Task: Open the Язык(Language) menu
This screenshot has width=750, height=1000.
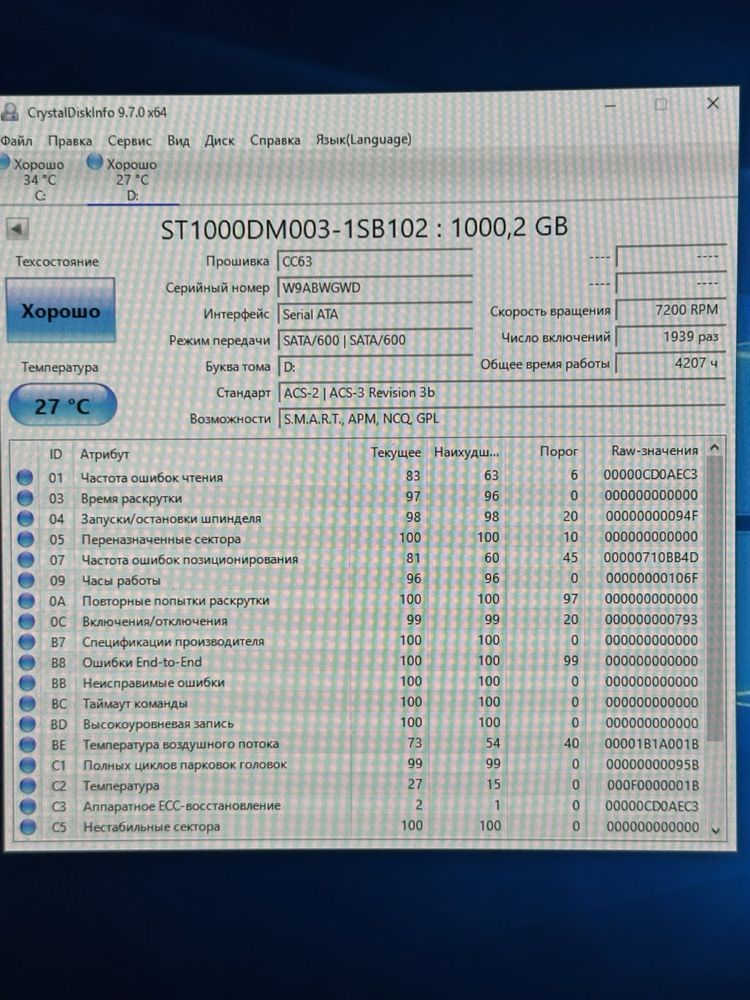Action: (364, 139)
